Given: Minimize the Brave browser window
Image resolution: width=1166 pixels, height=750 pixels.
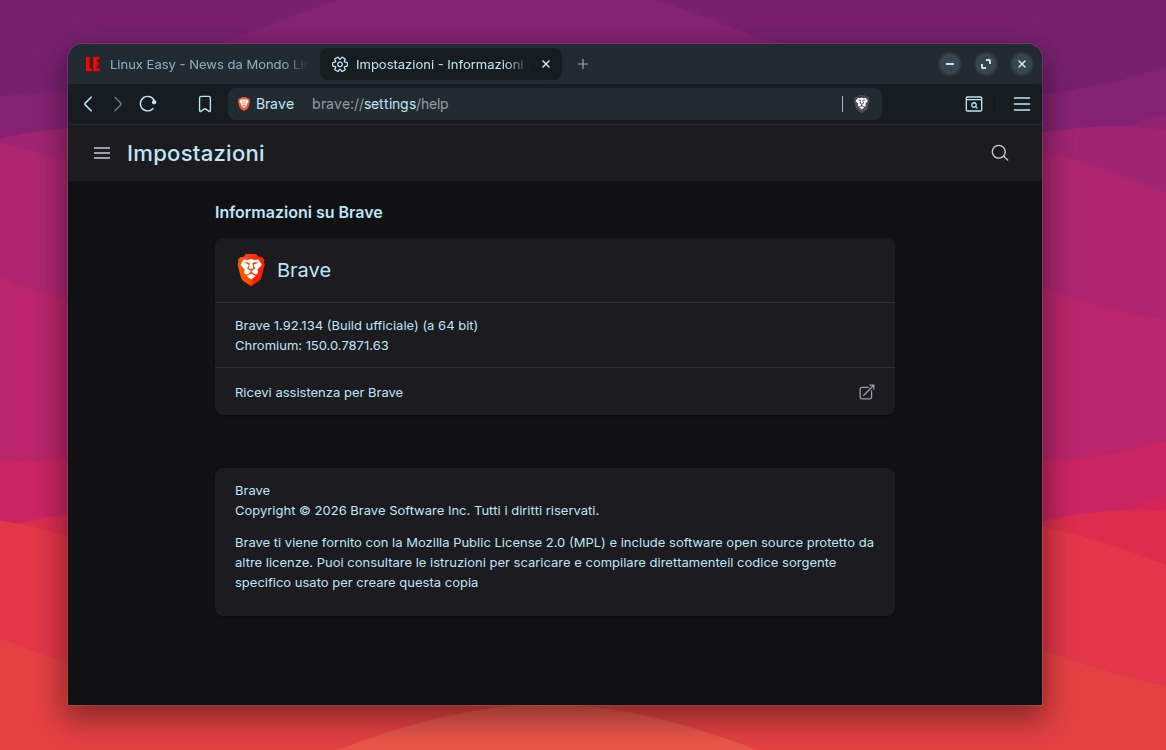Looking at the screenshot, I should tap(950, 65).
